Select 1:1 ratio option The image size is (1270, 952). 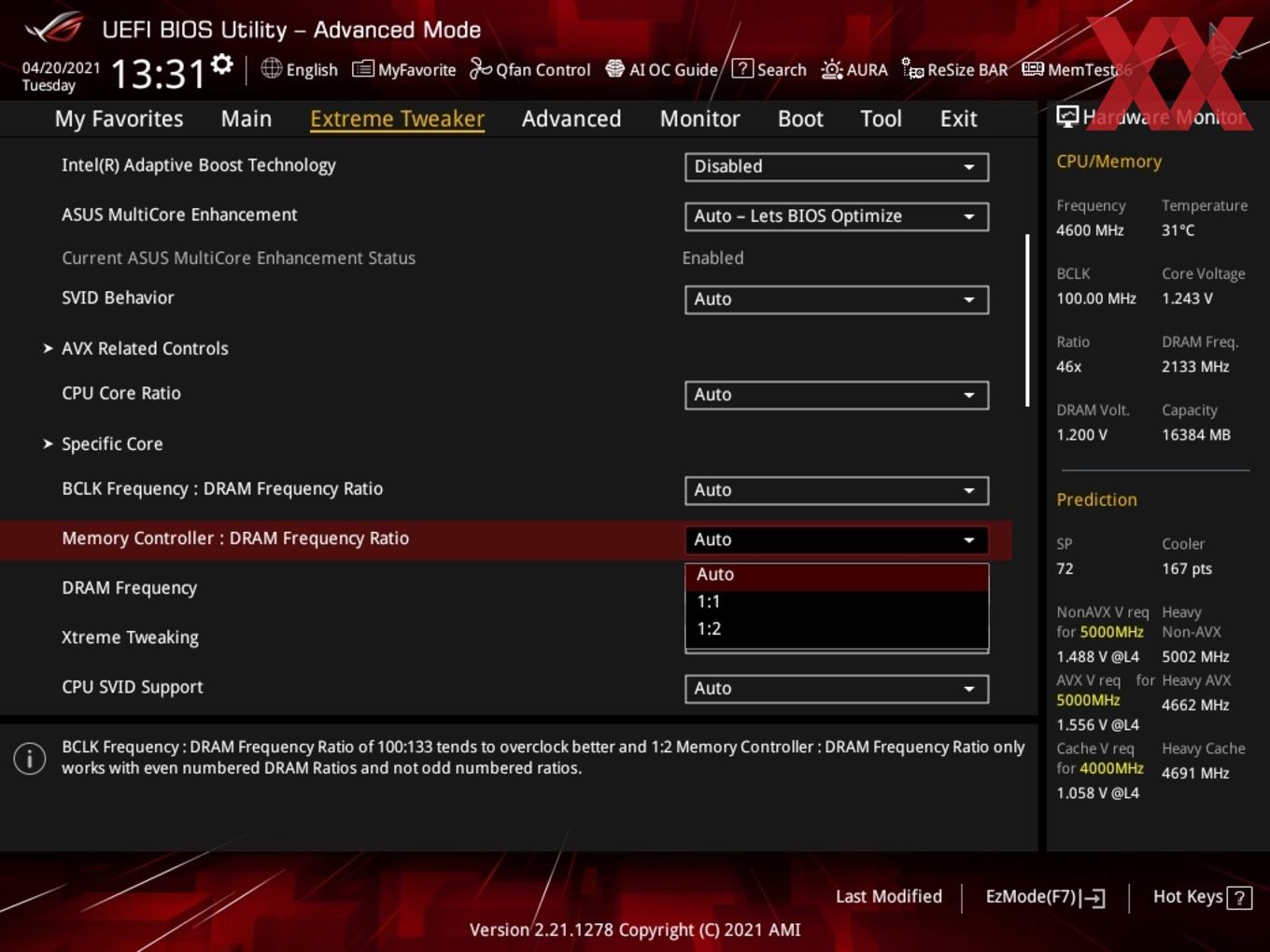[837, 602]
